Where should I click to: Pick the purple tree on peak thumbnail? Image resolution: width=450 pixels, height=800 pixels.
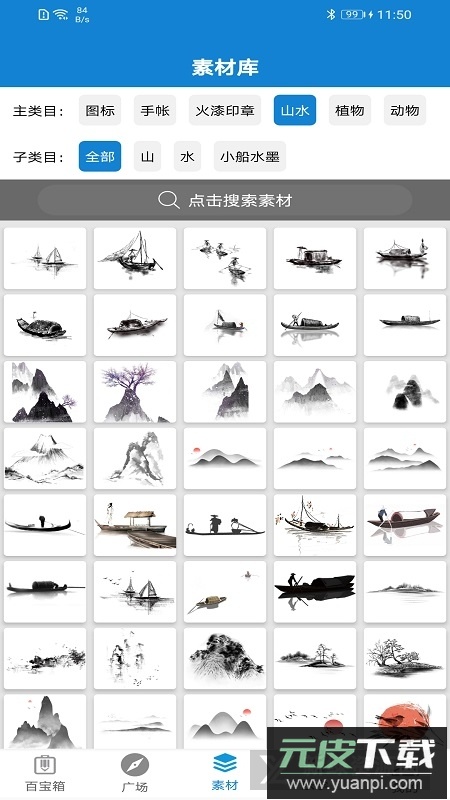click(135, 392)
